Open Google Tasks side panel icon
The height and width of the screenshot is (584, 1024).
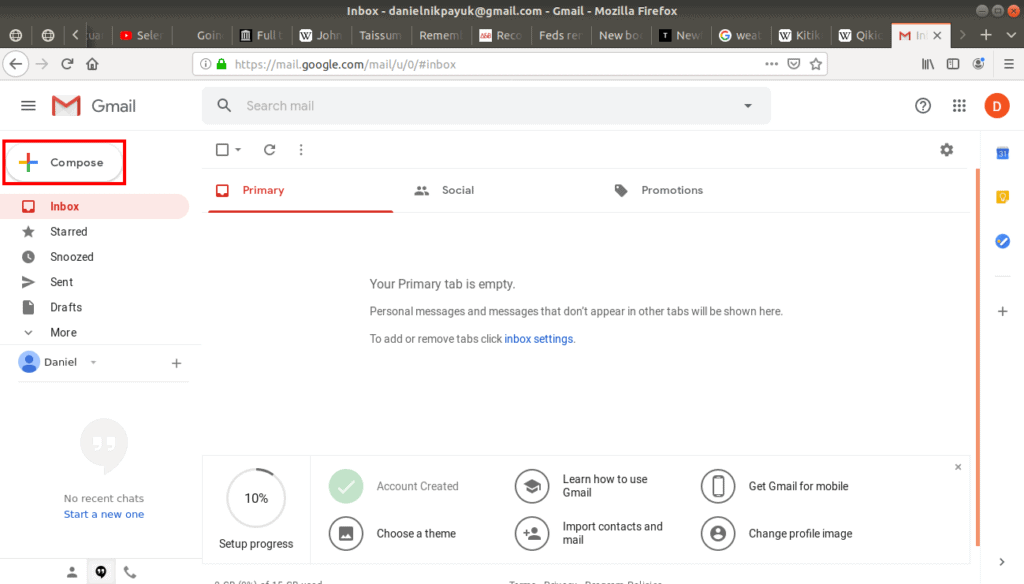coord(1002,241)
